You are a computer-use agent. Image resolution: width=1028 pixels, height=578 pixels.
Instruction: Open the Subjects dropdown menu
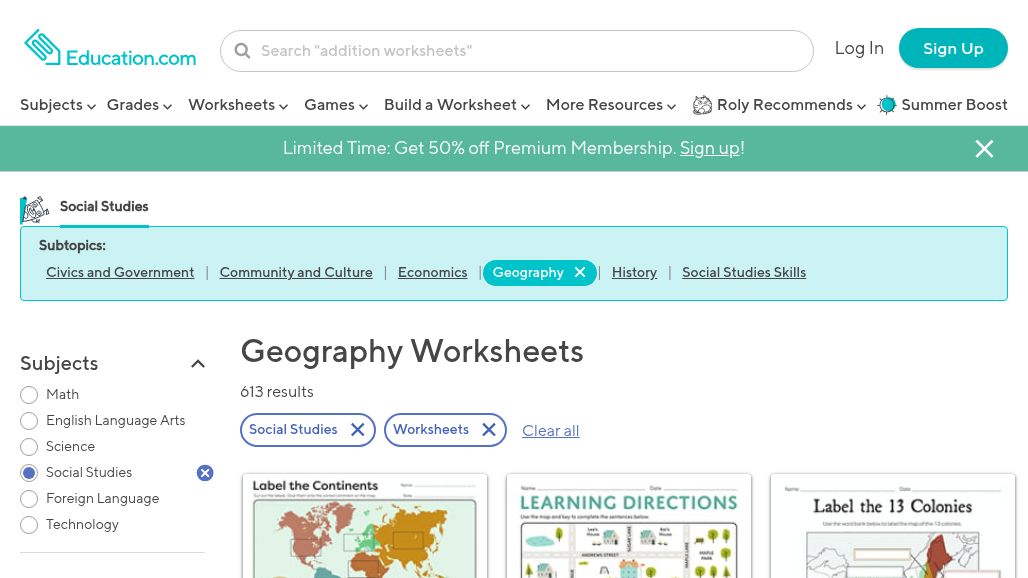pyautogui.click(x=58, y=105)
